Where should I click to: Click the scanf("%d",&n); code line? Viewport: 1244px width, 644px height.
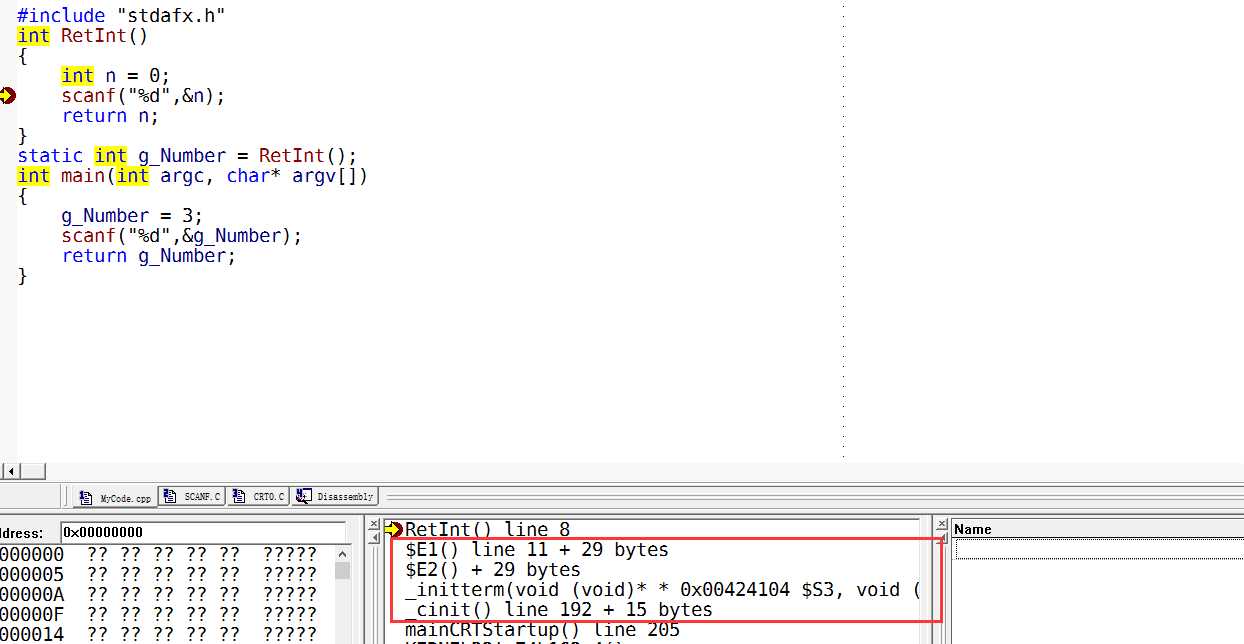coord(143,95)
